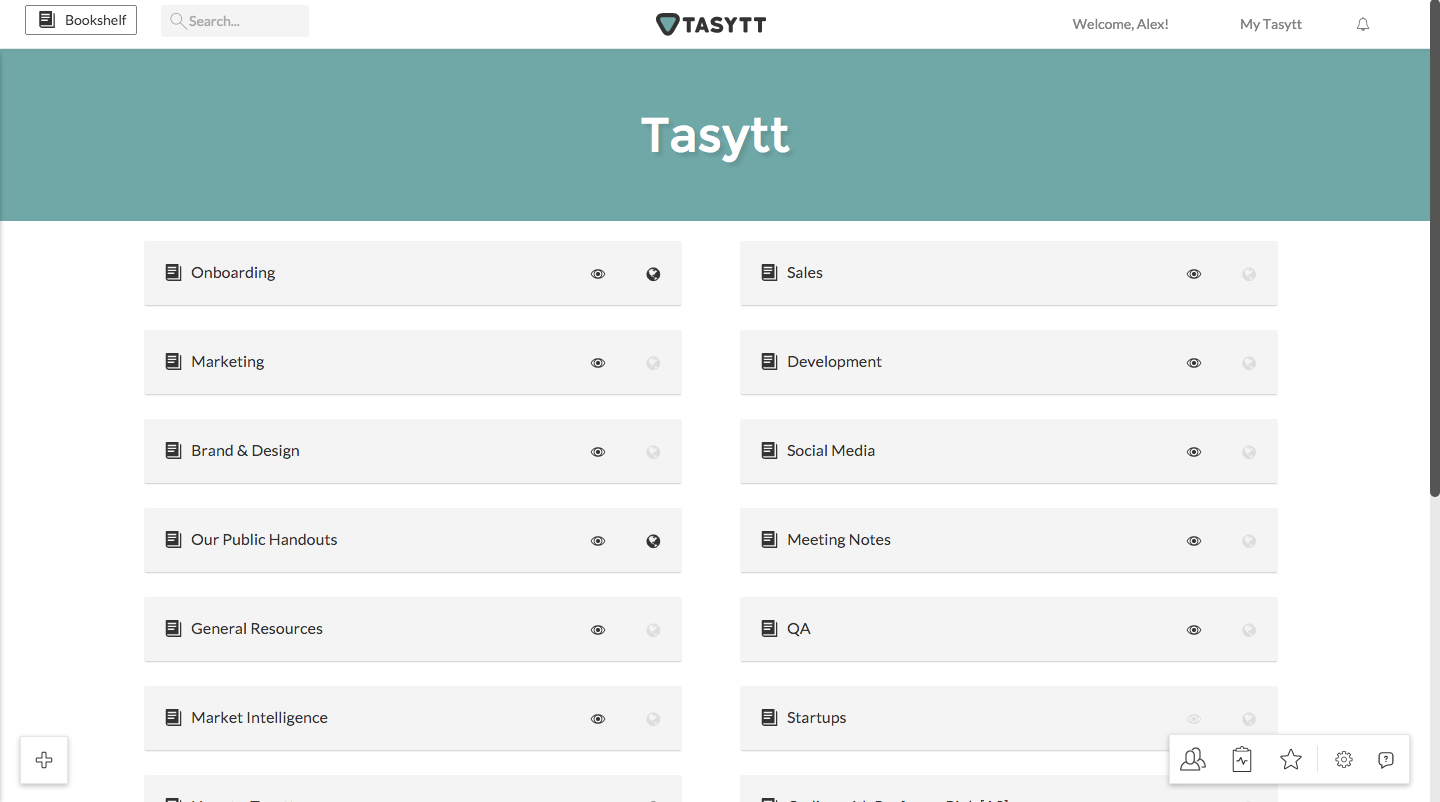Click the book icon next to Onboarding

click(x=173, y=272)
